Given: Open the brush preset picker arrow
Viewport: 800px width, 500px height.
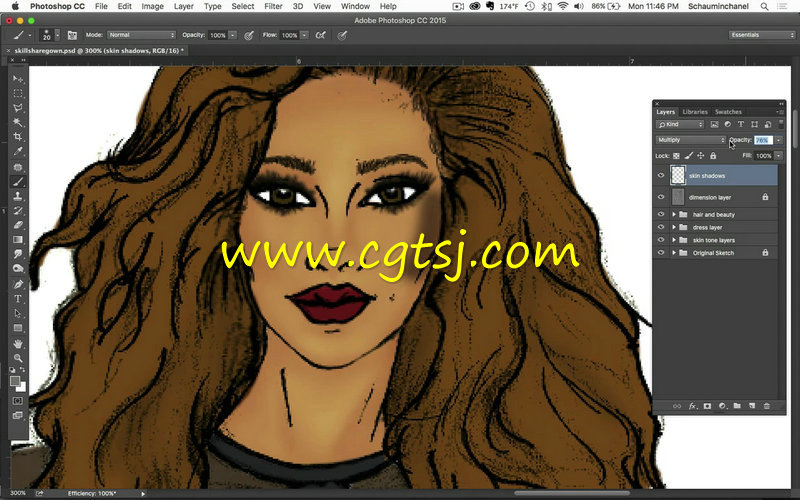Looking at the screenshot, I should [x=57, y=35].
